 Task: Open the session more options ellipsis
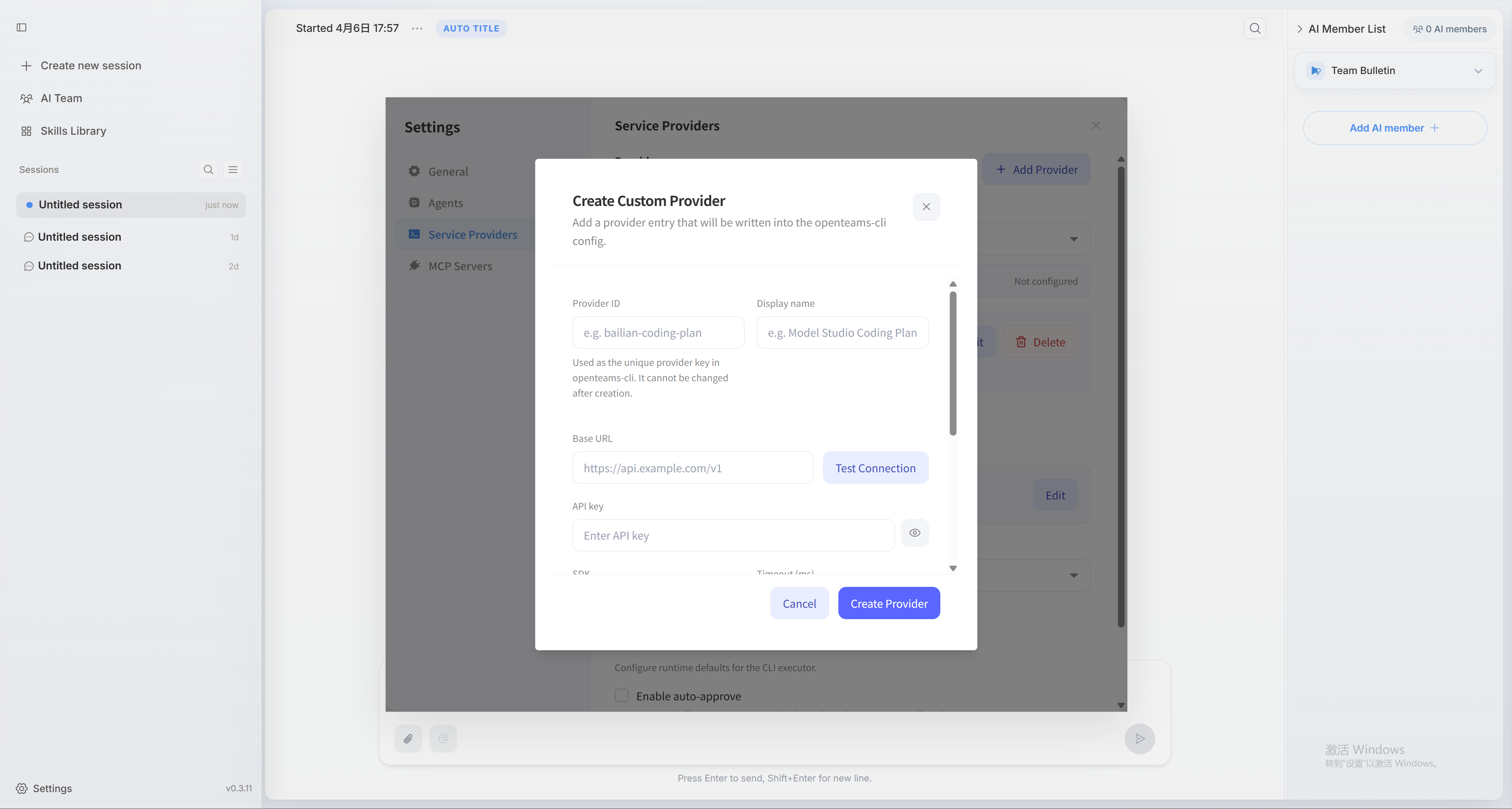pyautogui.click(x=417, y=28)
